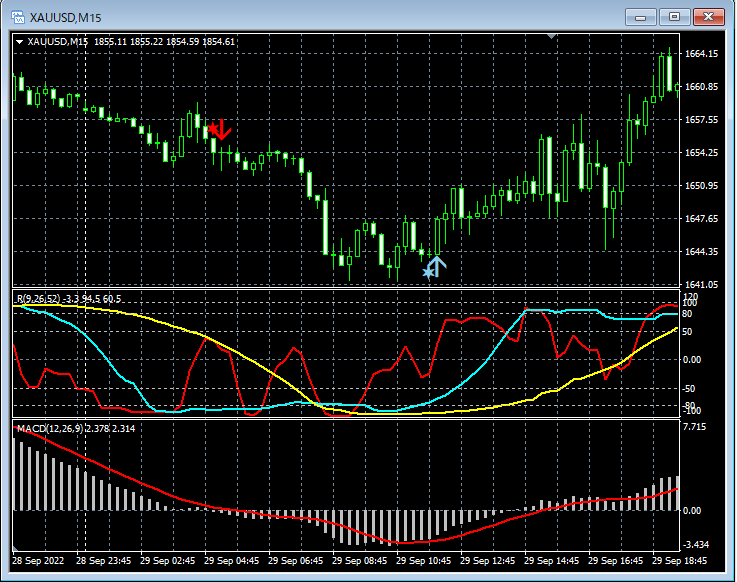This screenshot has width=737, height=582.
Task: Close the XAUUSD,M15 chart window
Action: 708,17
